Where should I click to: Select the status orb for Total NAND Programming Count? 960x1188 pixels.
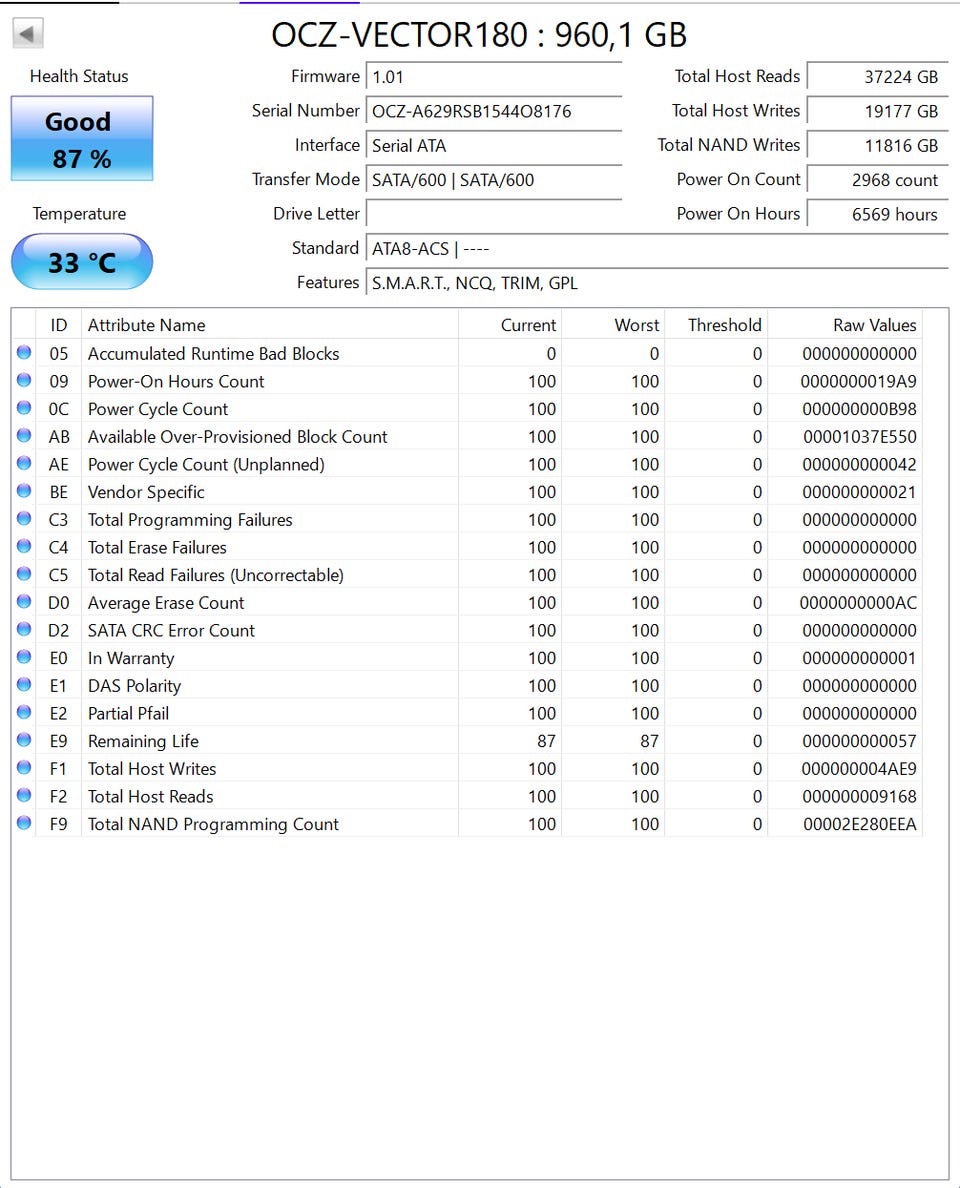point(24,823)
